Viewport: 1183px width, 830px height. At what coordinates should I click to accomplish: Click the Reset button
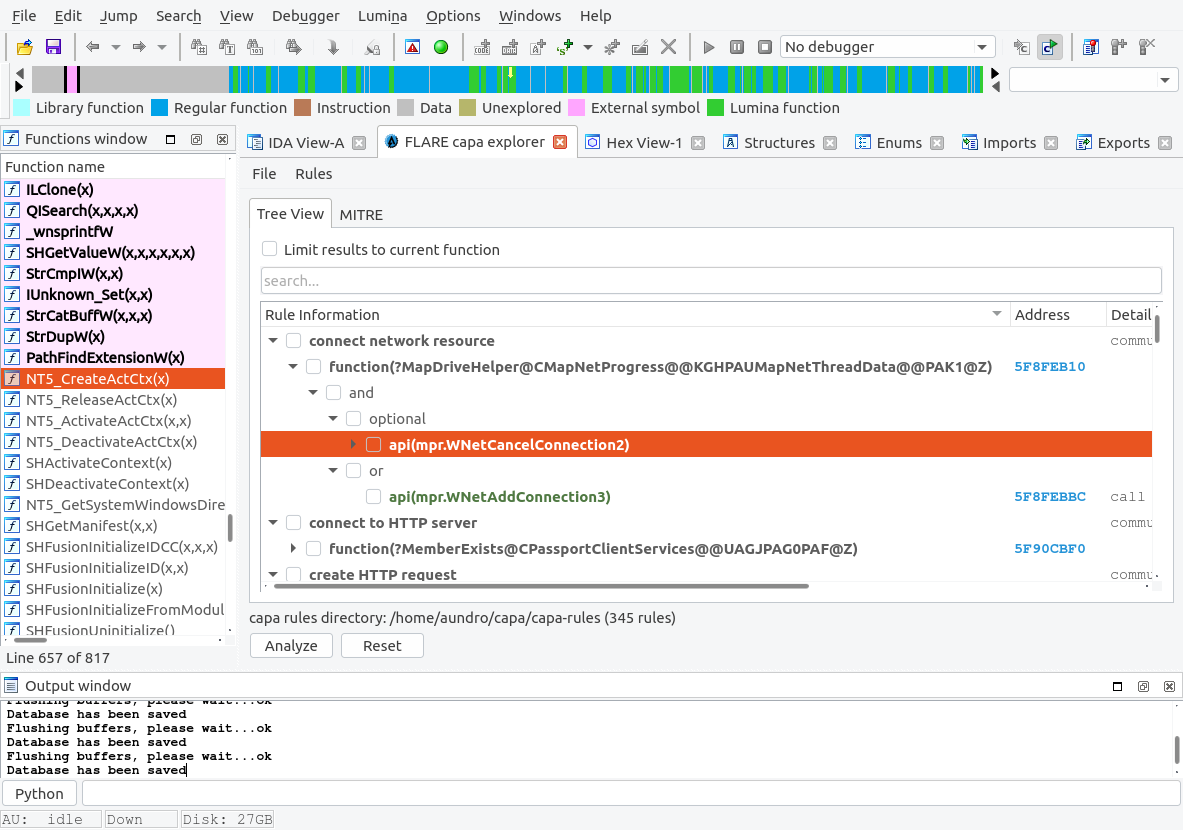point(382,646)
